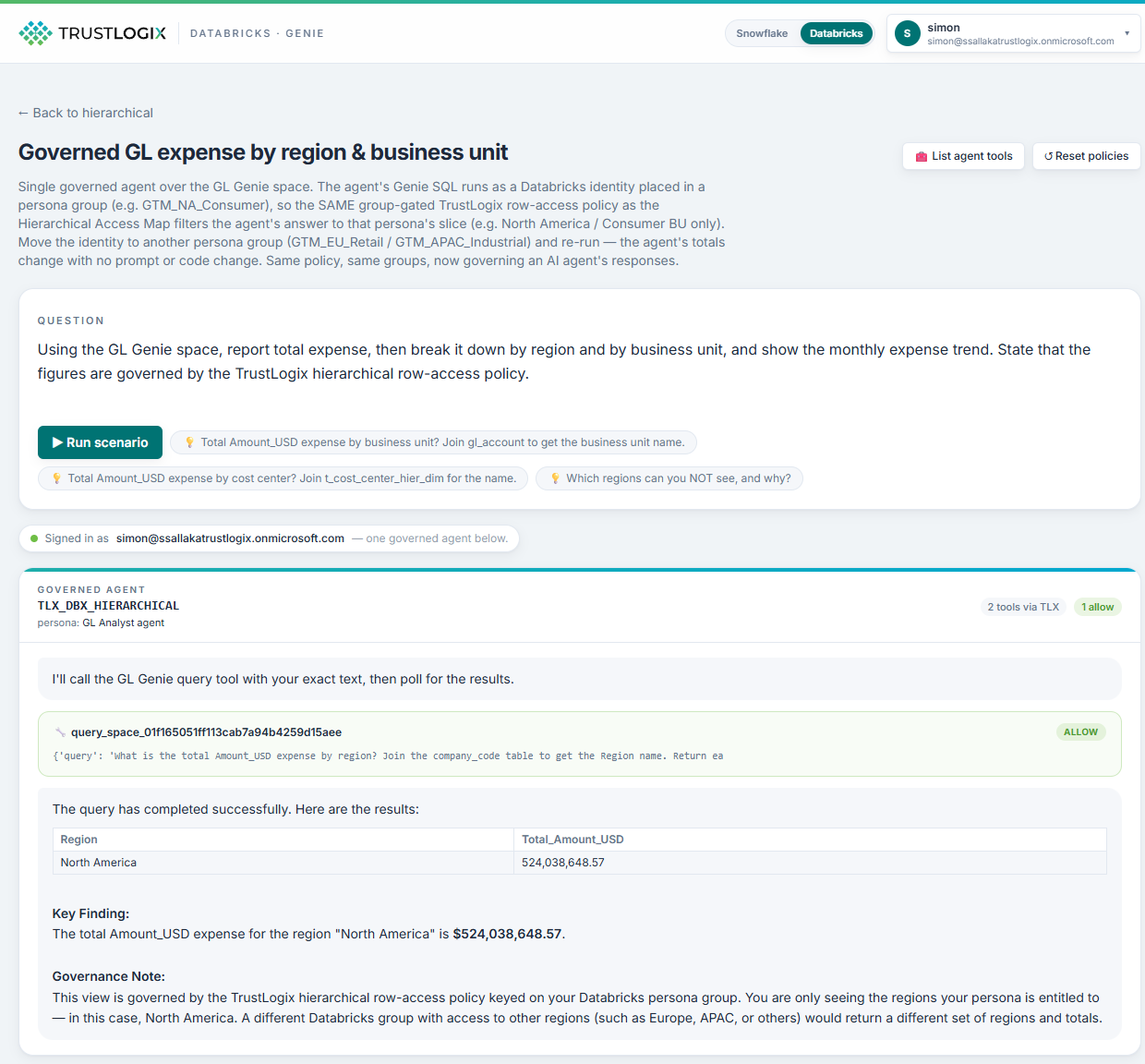Click the bold $524,038,648.57 total in Key Finding
This screenshot has width=1145, height=1064.
pyautogui.click(x=507, y=934)
